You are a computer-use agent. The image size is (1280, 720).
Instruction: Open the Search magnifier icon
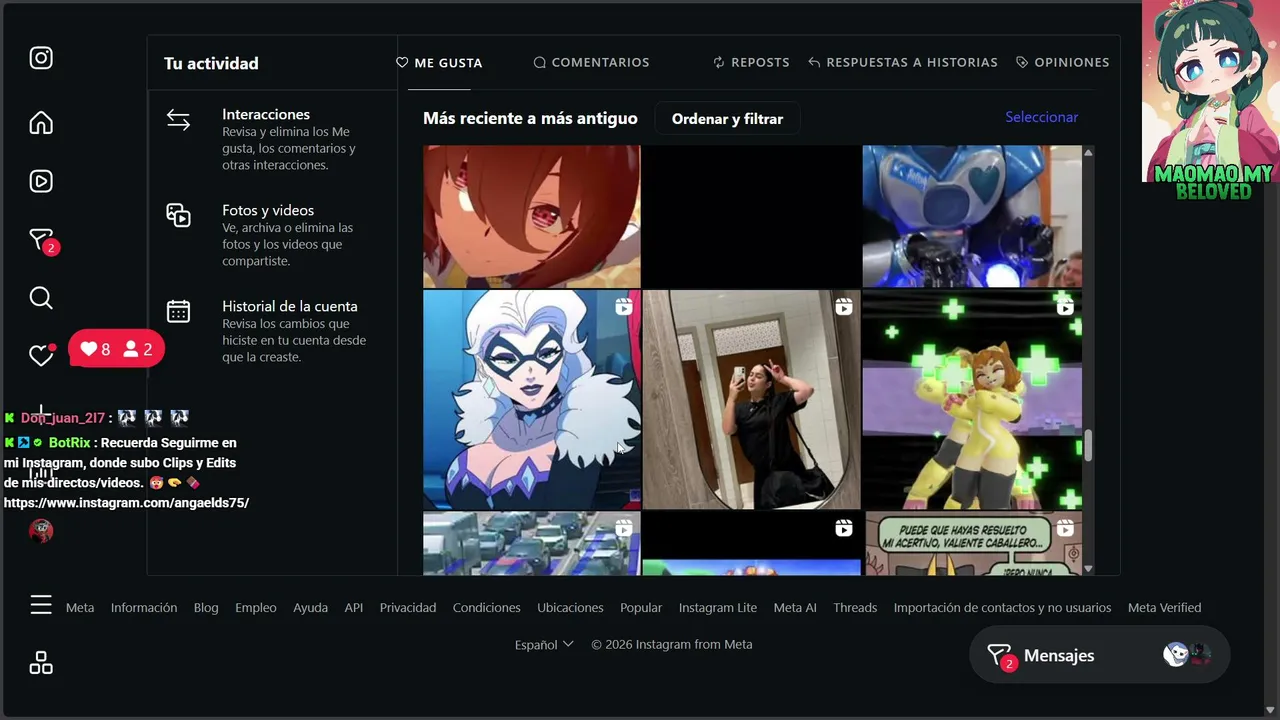point(41,298)
